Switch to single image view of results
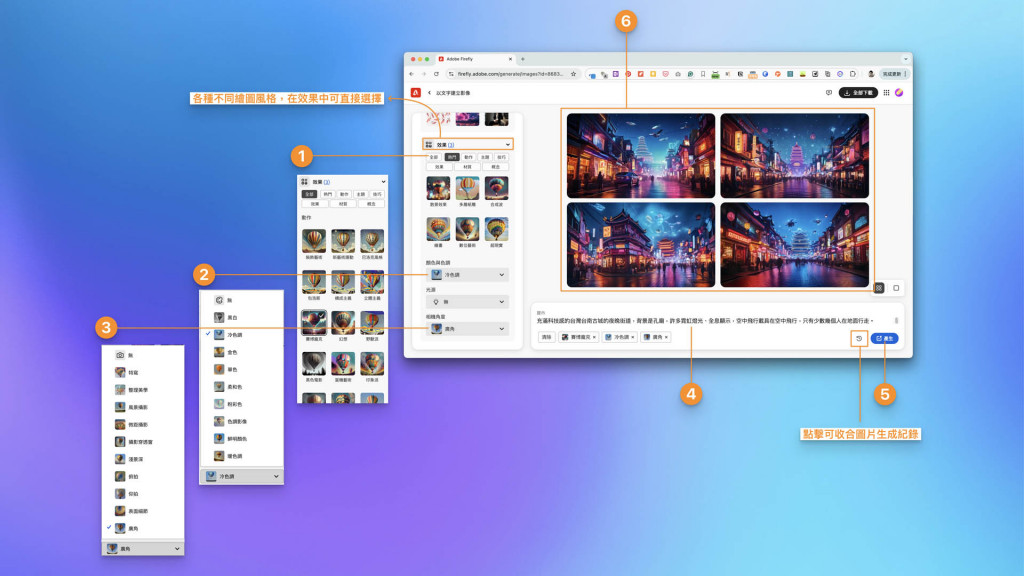Image resolution: width=1024 pixels, height=576 pixels. (x=896, y=288)
